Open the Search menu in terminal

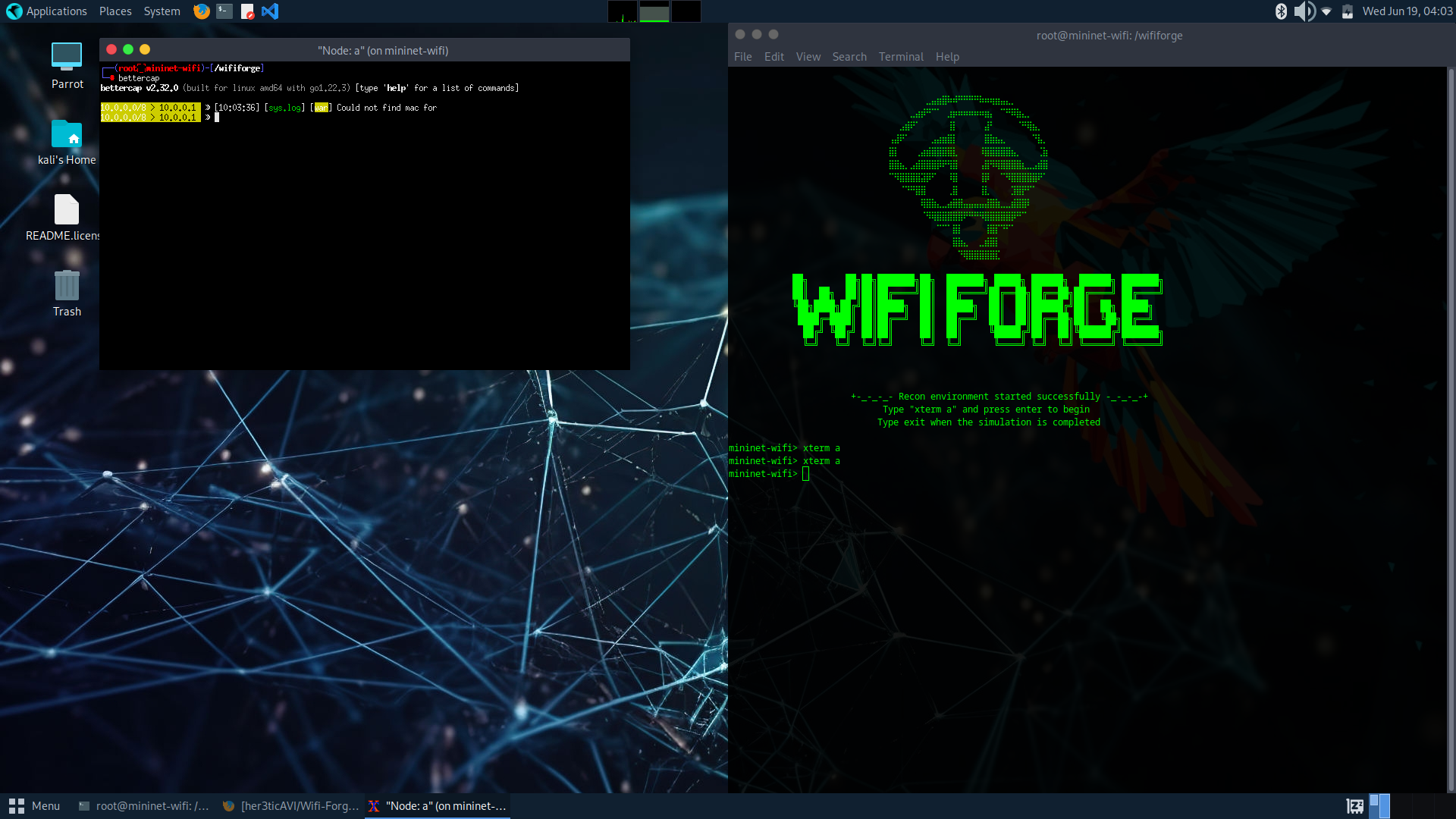pos(849,57)
